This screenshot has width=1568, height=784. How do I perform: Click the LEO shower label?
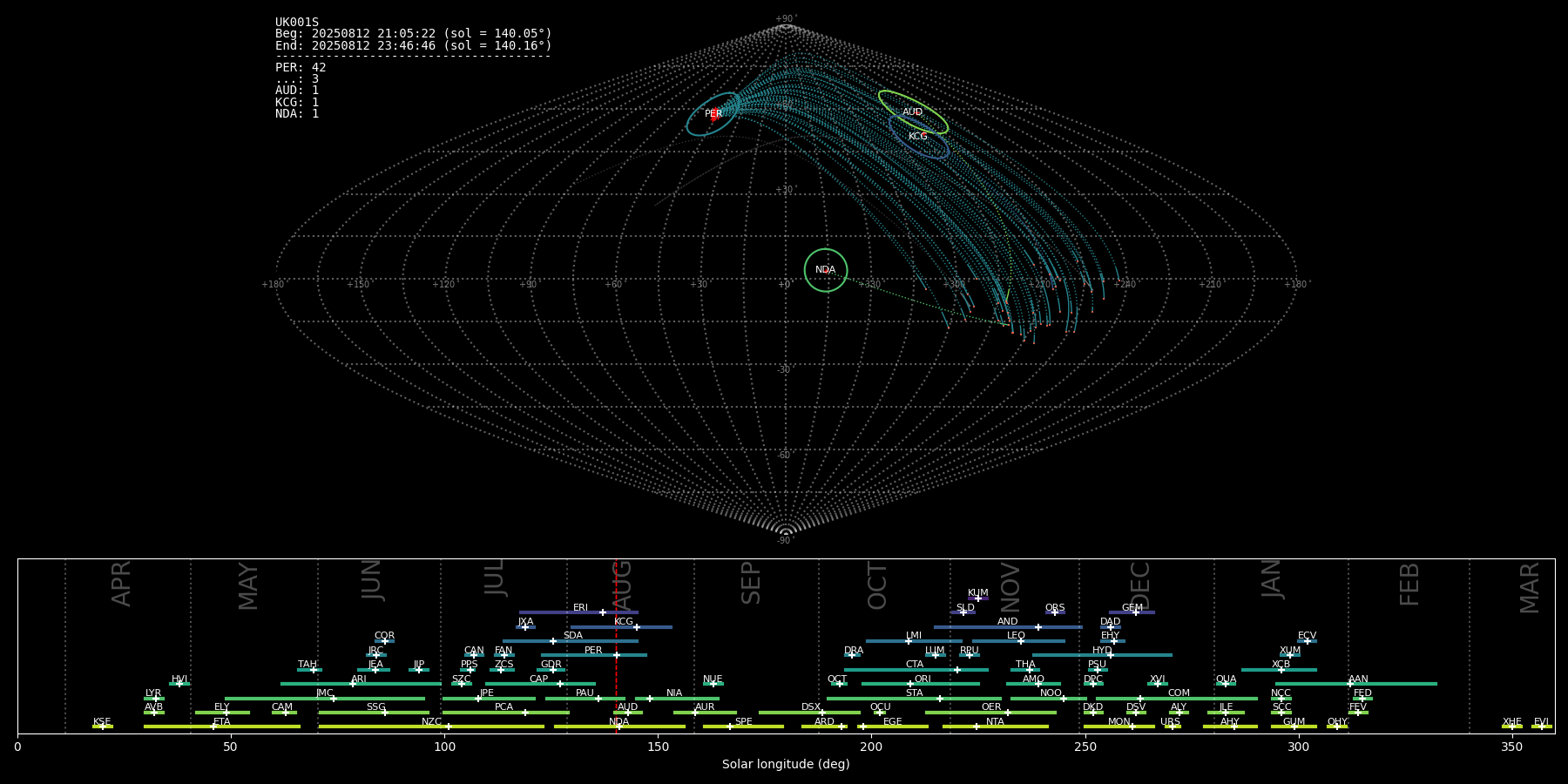coord(1017,636)
